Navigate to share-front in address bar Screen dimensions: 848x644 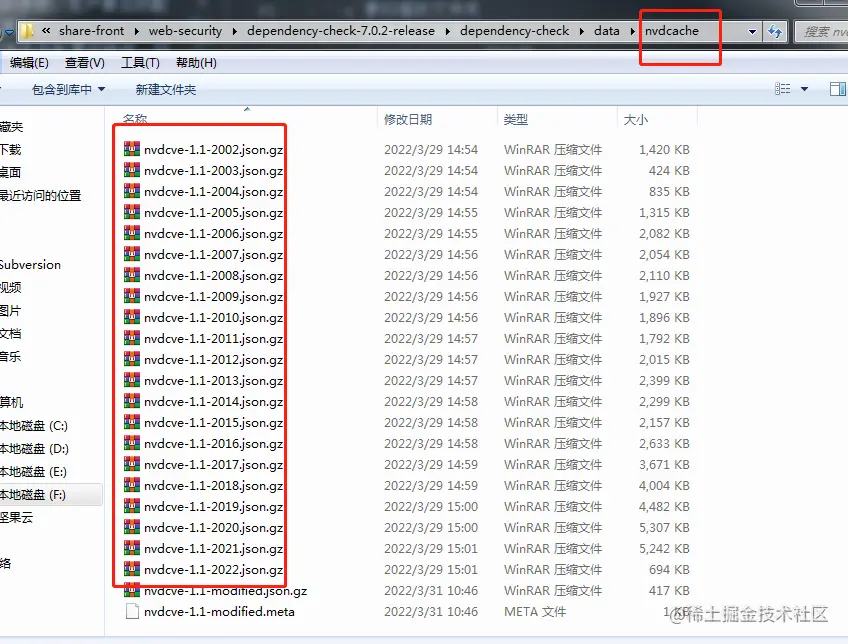pos(91,31)
